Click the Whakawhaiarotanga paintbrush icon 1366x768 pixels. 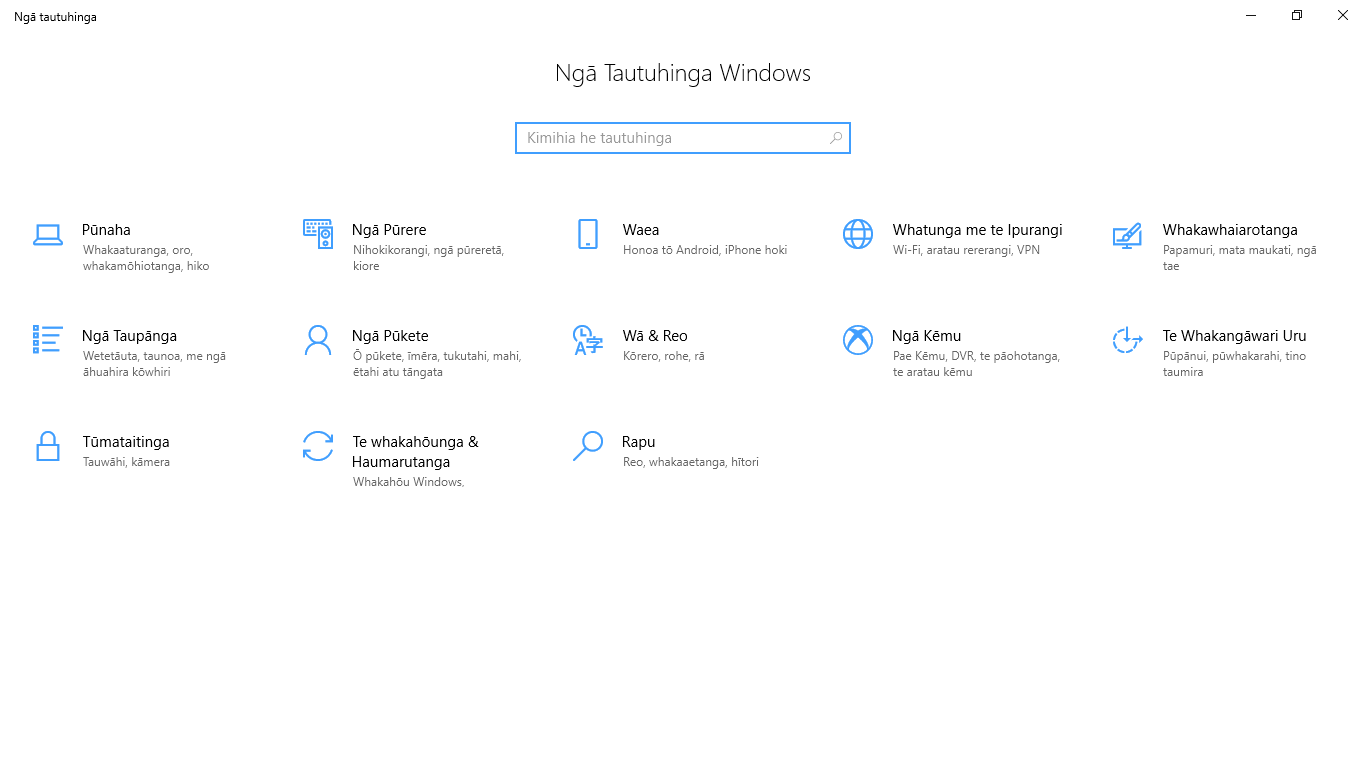(1127, 235)
